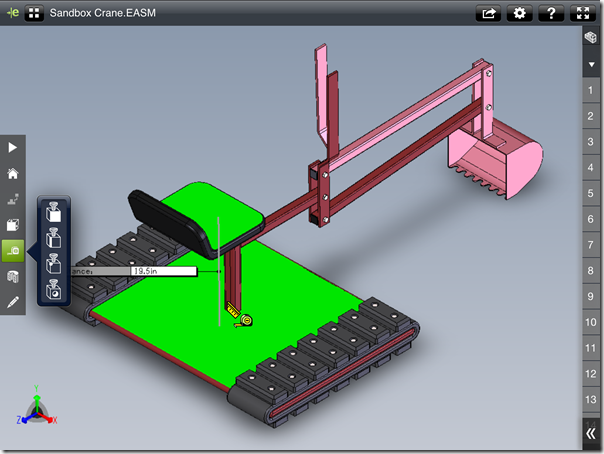
Task: Open the settings gear
Action: [x=519, y=13]
